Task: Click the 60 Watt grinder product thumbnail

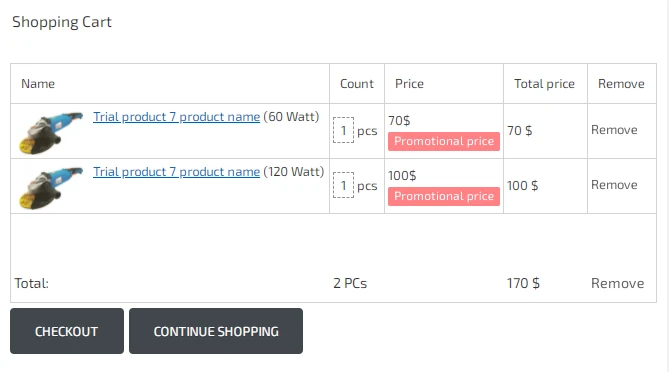Action: pyautogui.click(x=51, y=132)
